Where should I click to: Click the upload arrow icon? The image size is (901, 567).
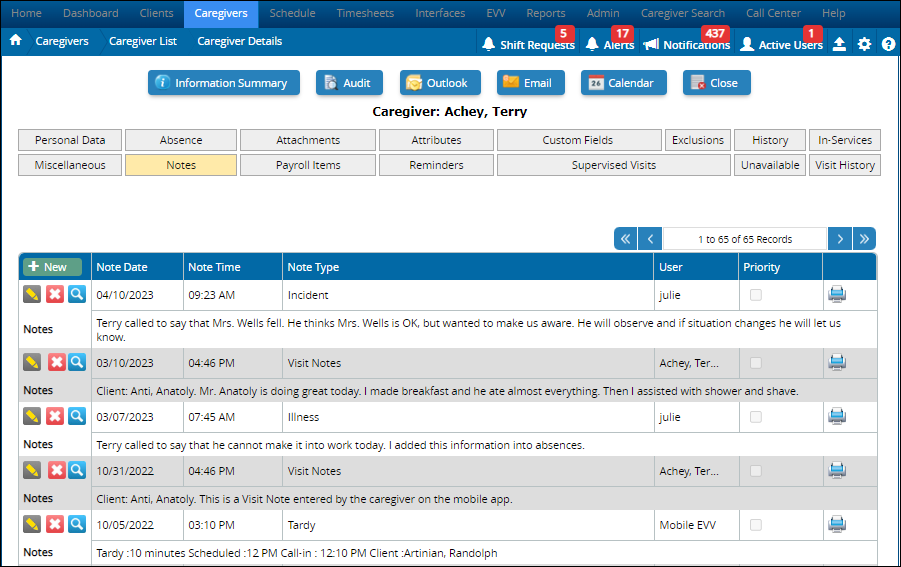(x=839, y=44)
